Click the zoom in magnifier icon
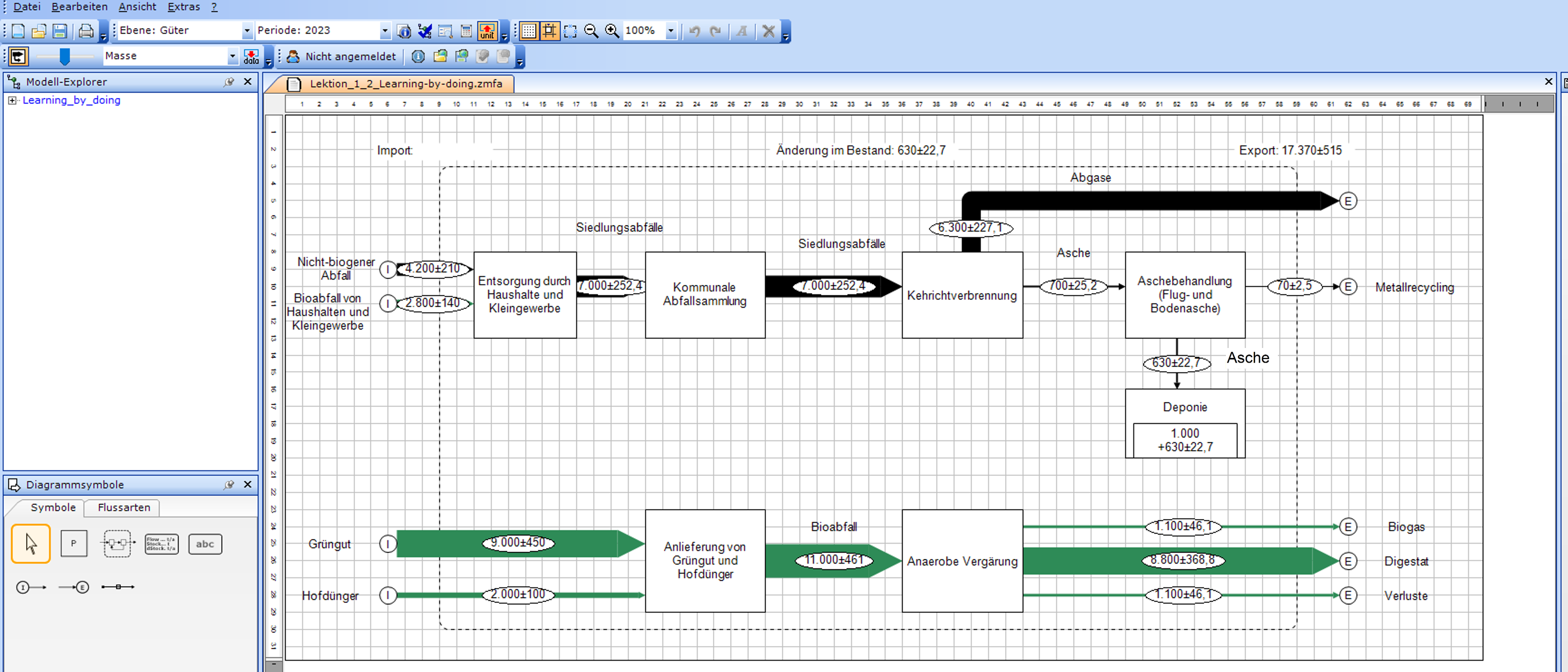This screenshot has height=672, width=1568. 612,30
